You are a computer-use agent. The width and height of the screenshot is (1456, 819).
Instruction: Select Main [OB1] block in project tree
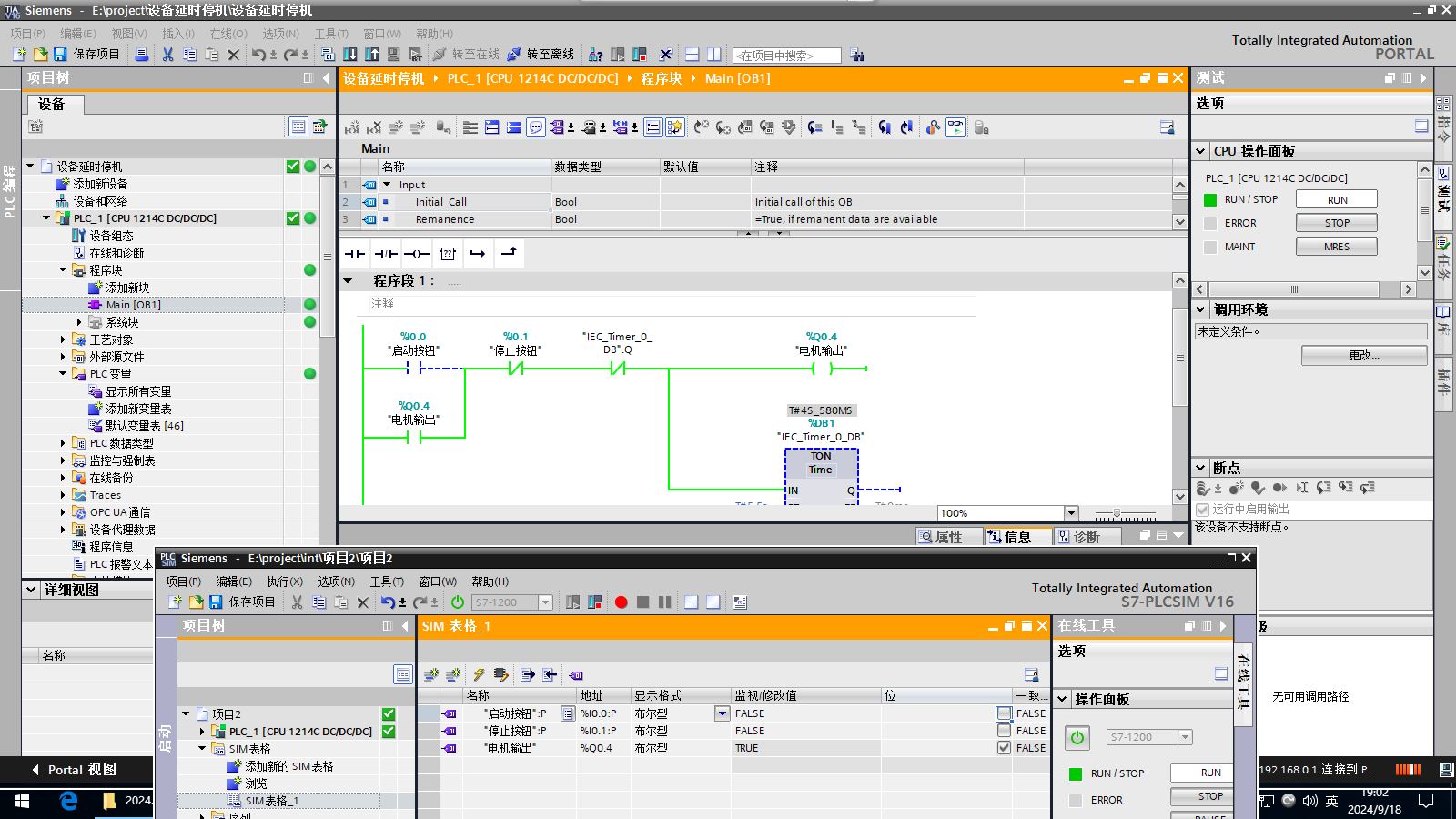pos(133,305)
